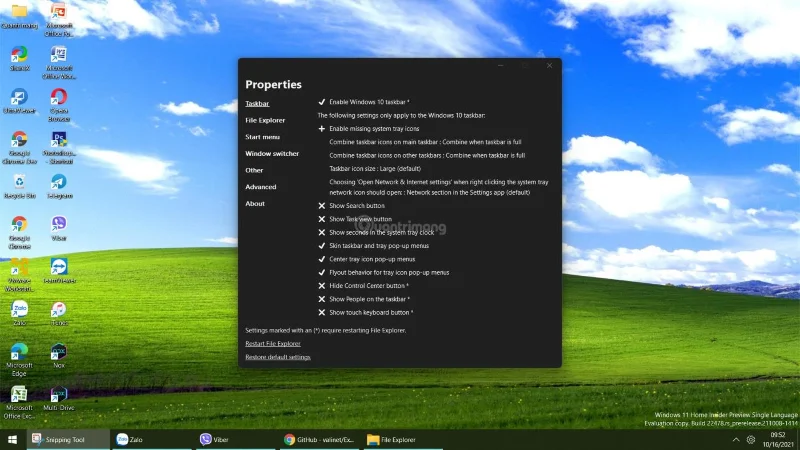Open the Window switcher section
The height and width of the screenshot is (450, 800).
(x=272, y=154)
